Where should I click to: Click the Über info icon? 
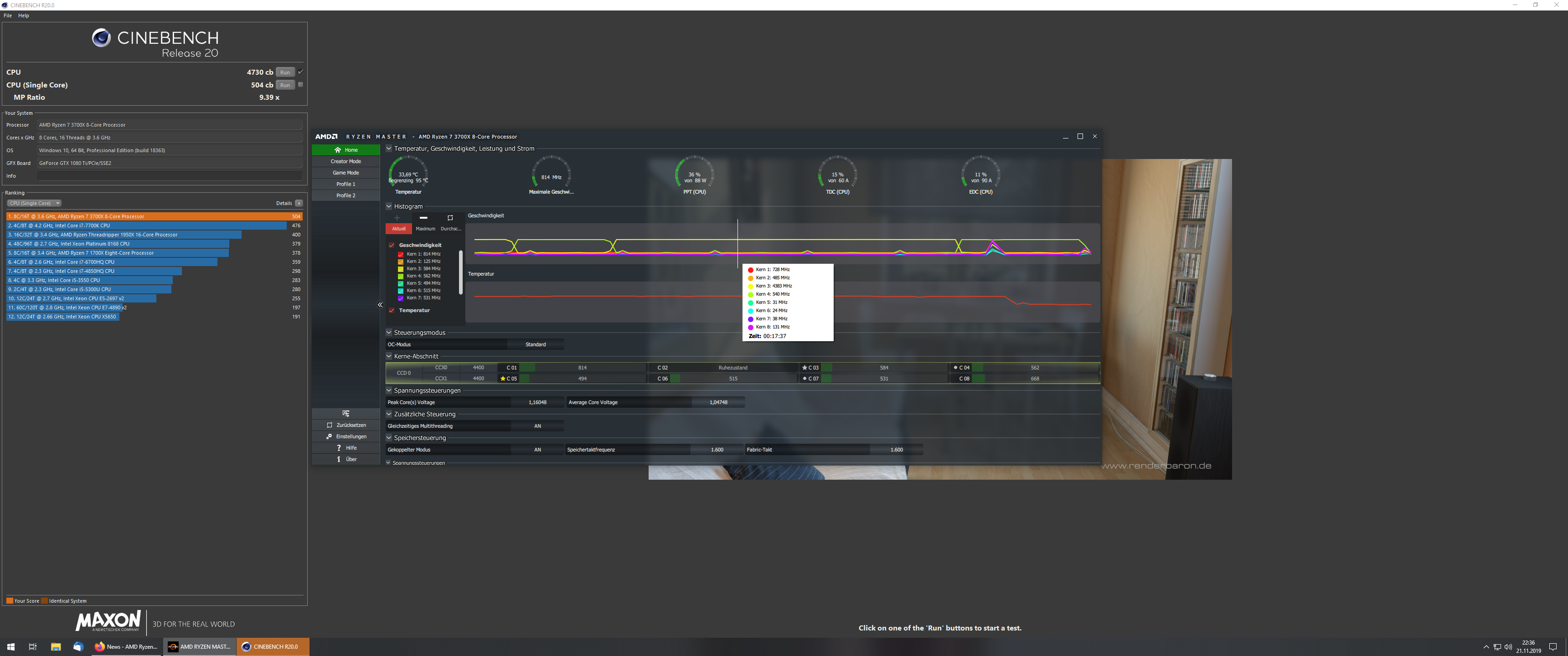(x=339, y=459)
